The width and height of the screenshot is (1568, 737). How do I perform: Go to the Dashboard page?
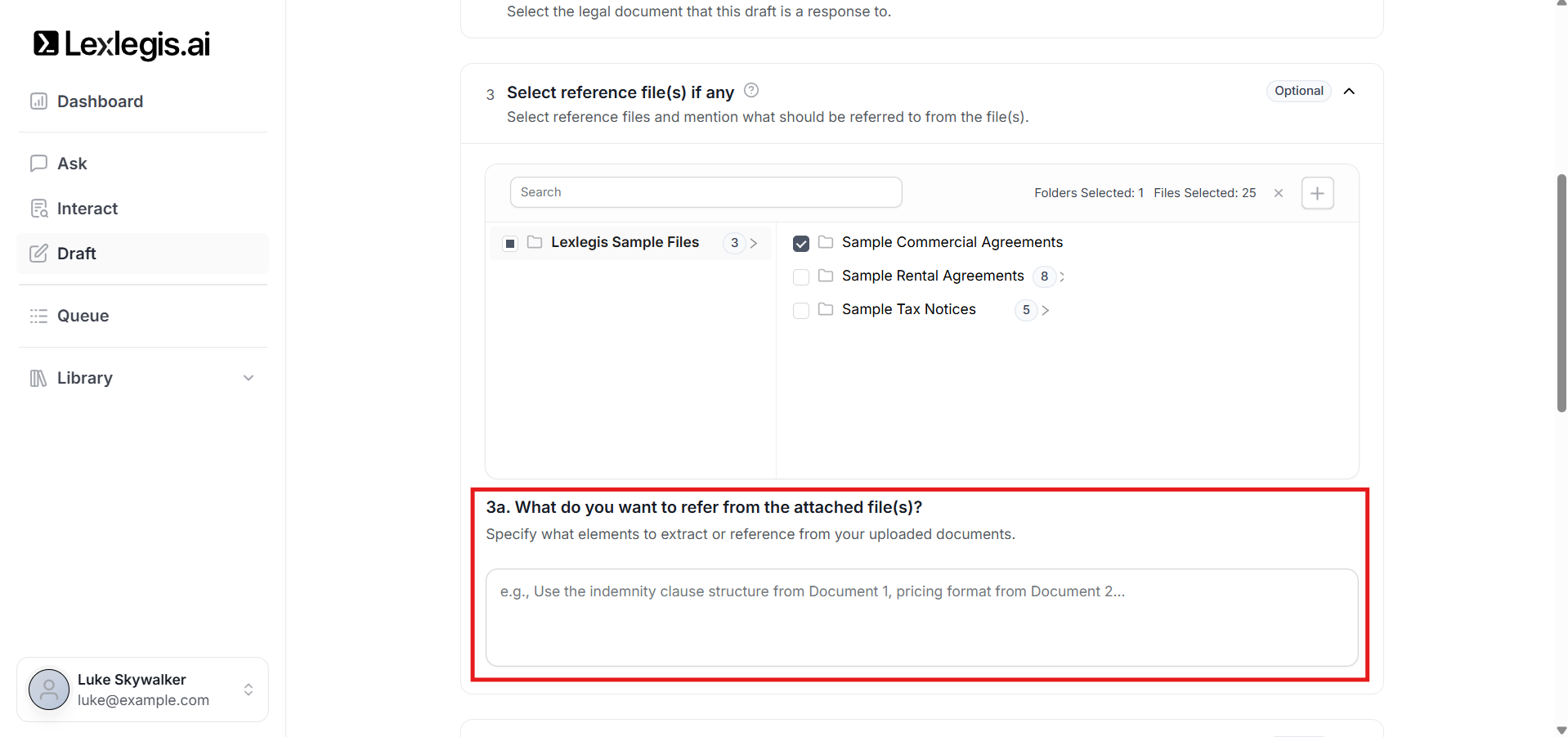coord(100,101)
